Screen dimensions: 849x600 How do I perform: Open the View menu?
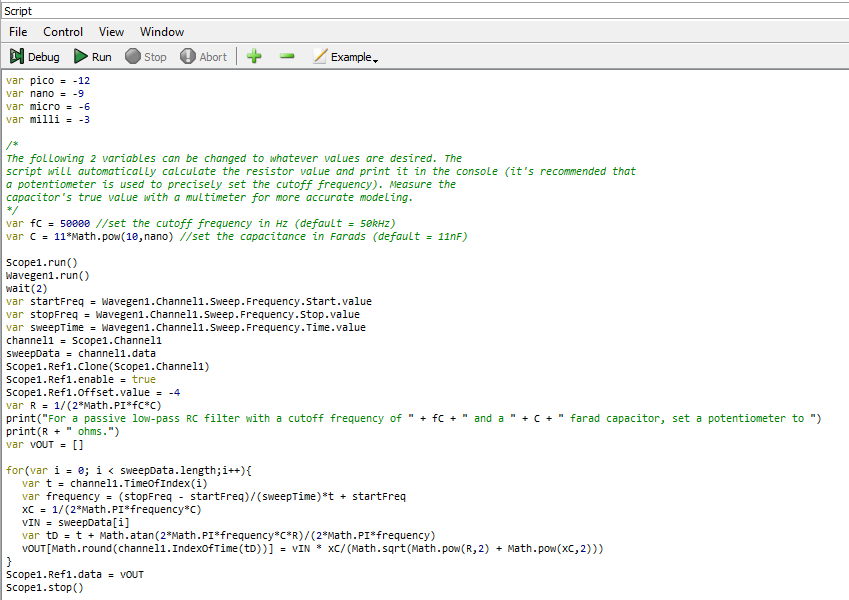pyautogui.click(x=111, y=32)
